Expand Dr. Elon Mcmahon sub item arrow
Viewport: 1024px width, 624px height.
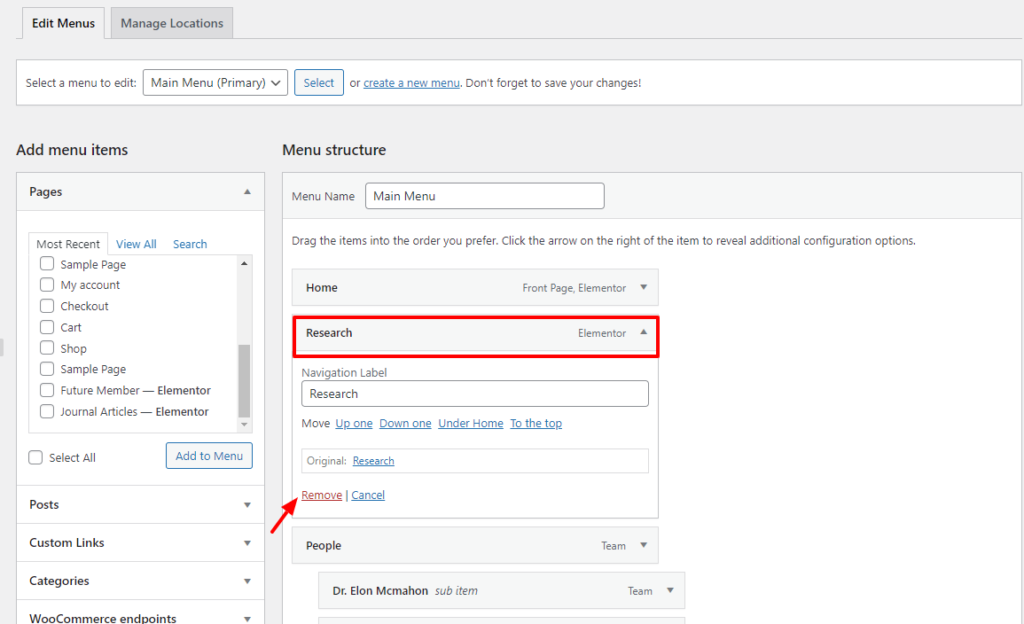pos(669,591)
